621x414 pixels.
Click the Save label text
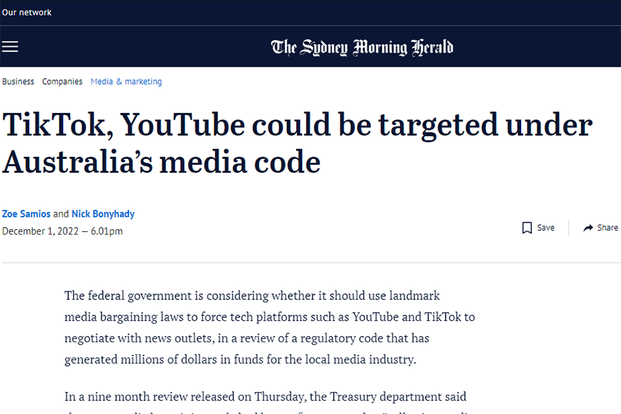(545, 228)
